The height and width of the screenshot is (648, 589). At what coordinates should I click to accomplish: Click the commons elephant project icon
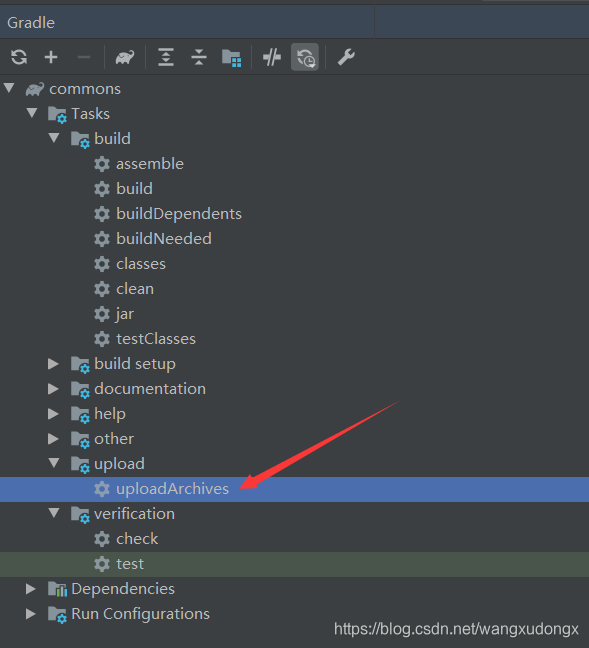point(35,89)
